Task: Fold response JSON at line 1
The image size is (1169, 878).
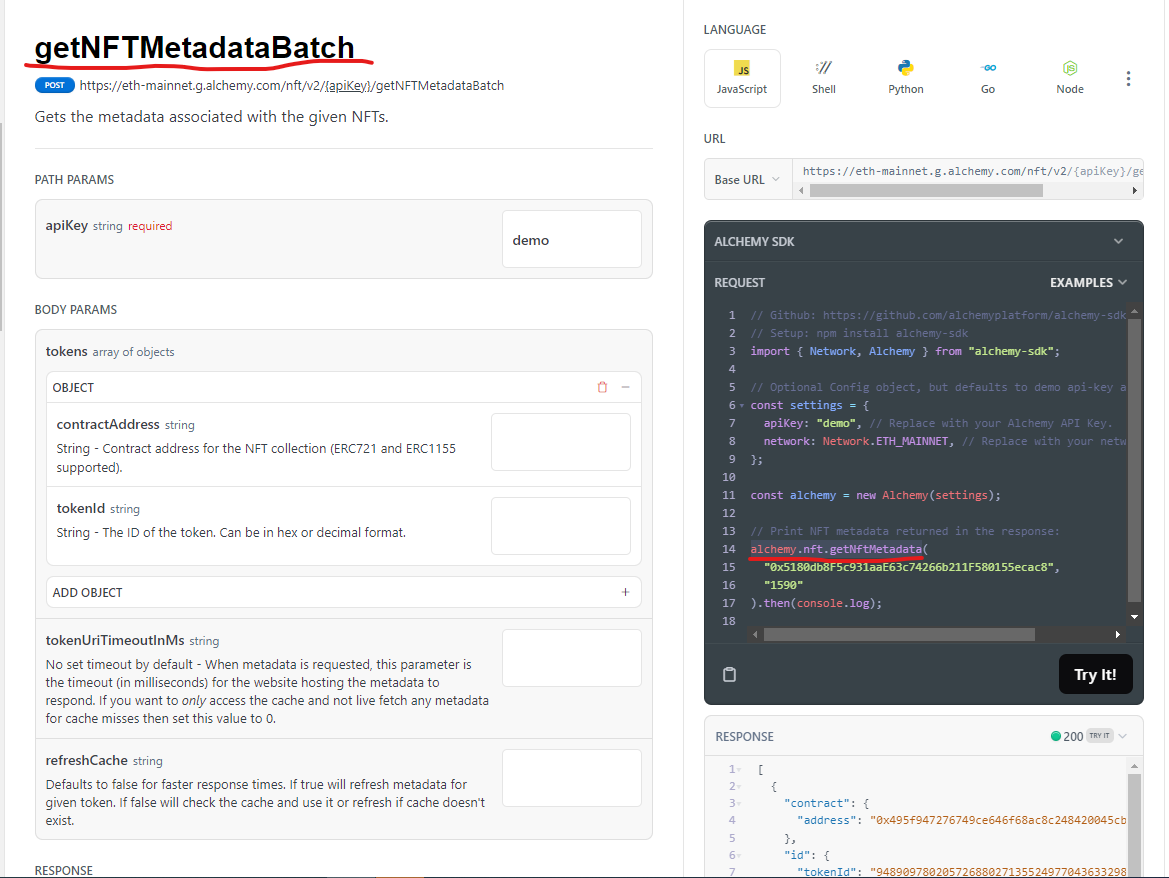Action: tap(739, 769)
